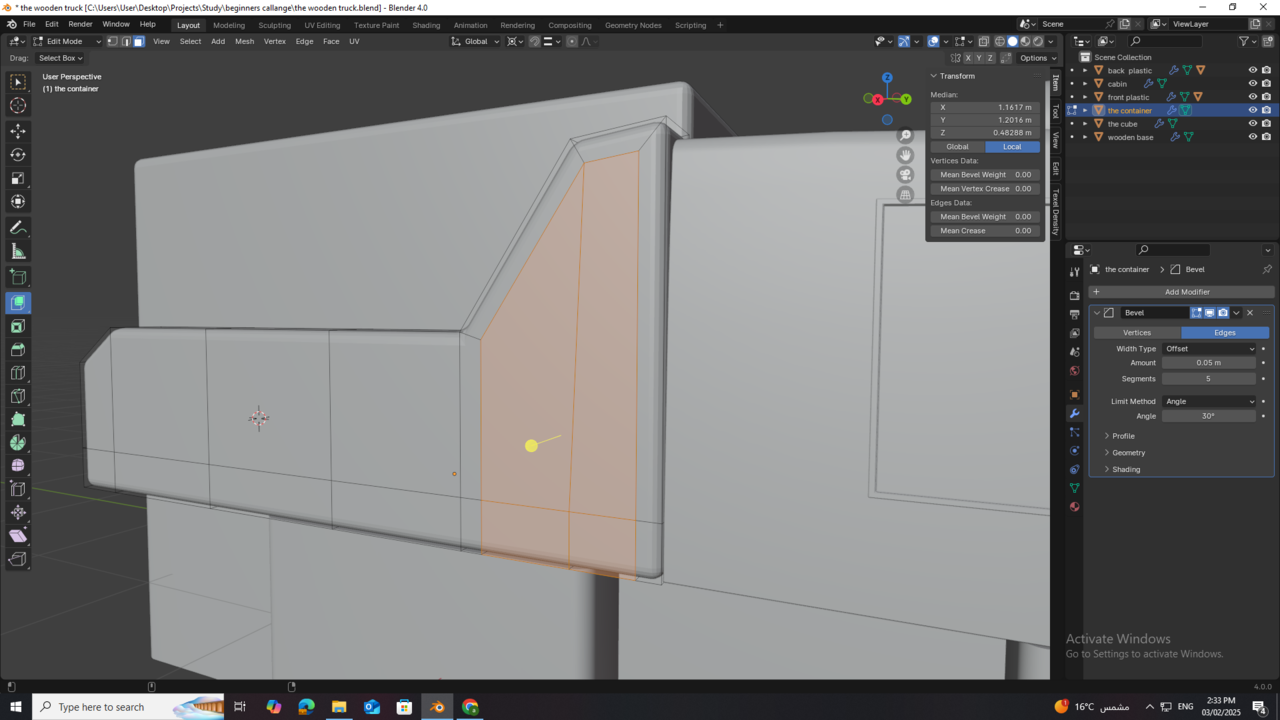Switch to the Modeling workspace tab
Screen dimensions: 1280x720
click(x=229, y=25)
